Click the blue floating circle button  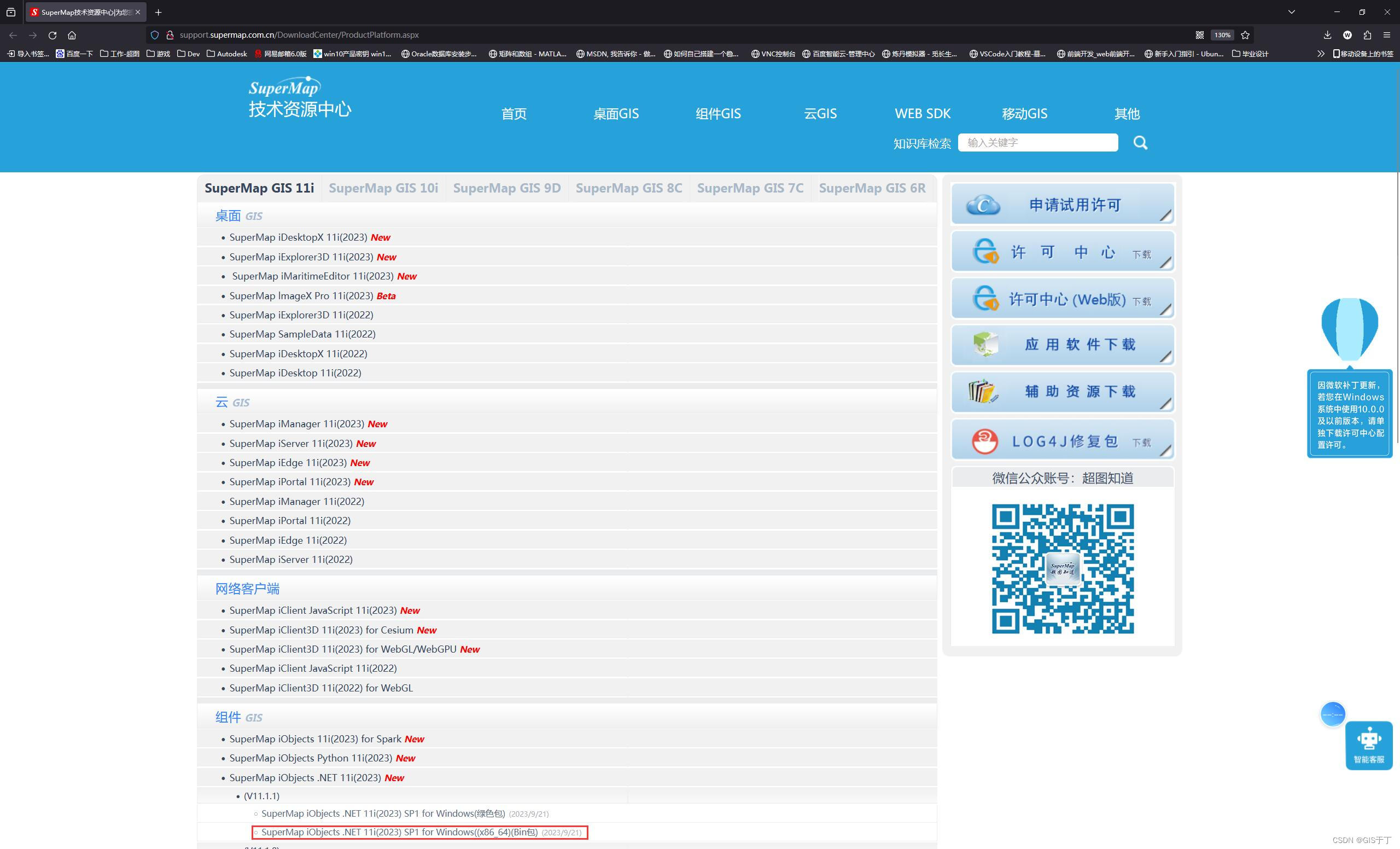tap(1333, 714)
